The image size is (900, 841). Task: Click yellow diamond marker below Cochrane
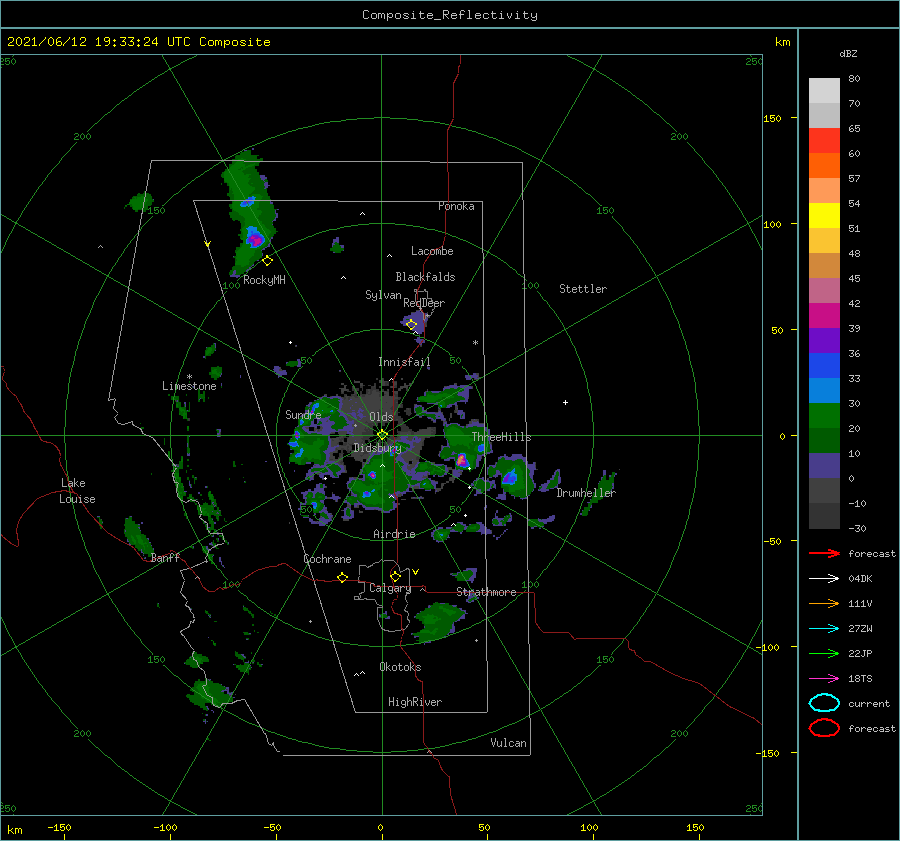[343, 578]
